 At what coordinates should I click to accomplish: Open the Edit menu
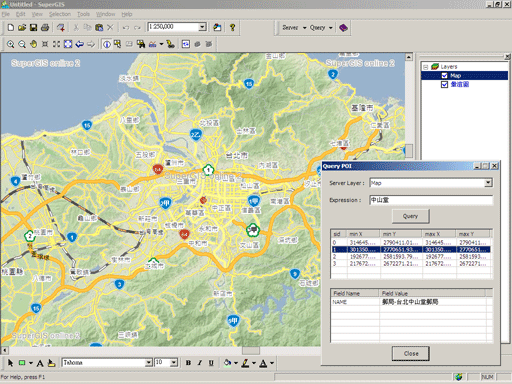click(20, 14)
